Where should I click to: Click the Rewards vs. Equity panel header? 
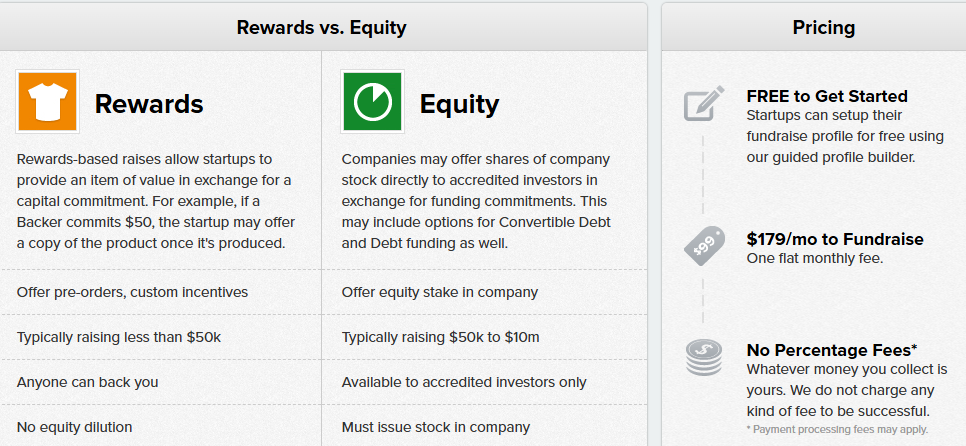[322, 27]
